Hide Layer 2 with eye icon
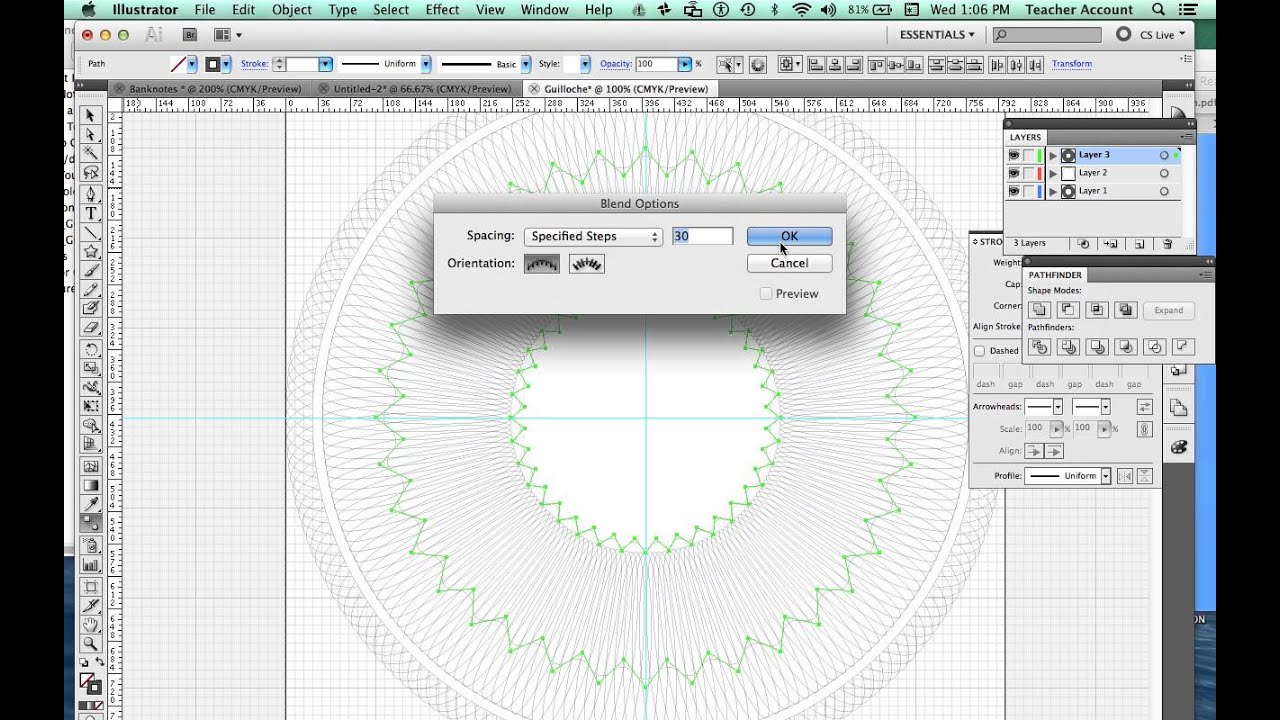Viewport: 1280px width, 720px height. pyautogui.click(x=1014, y=174)
